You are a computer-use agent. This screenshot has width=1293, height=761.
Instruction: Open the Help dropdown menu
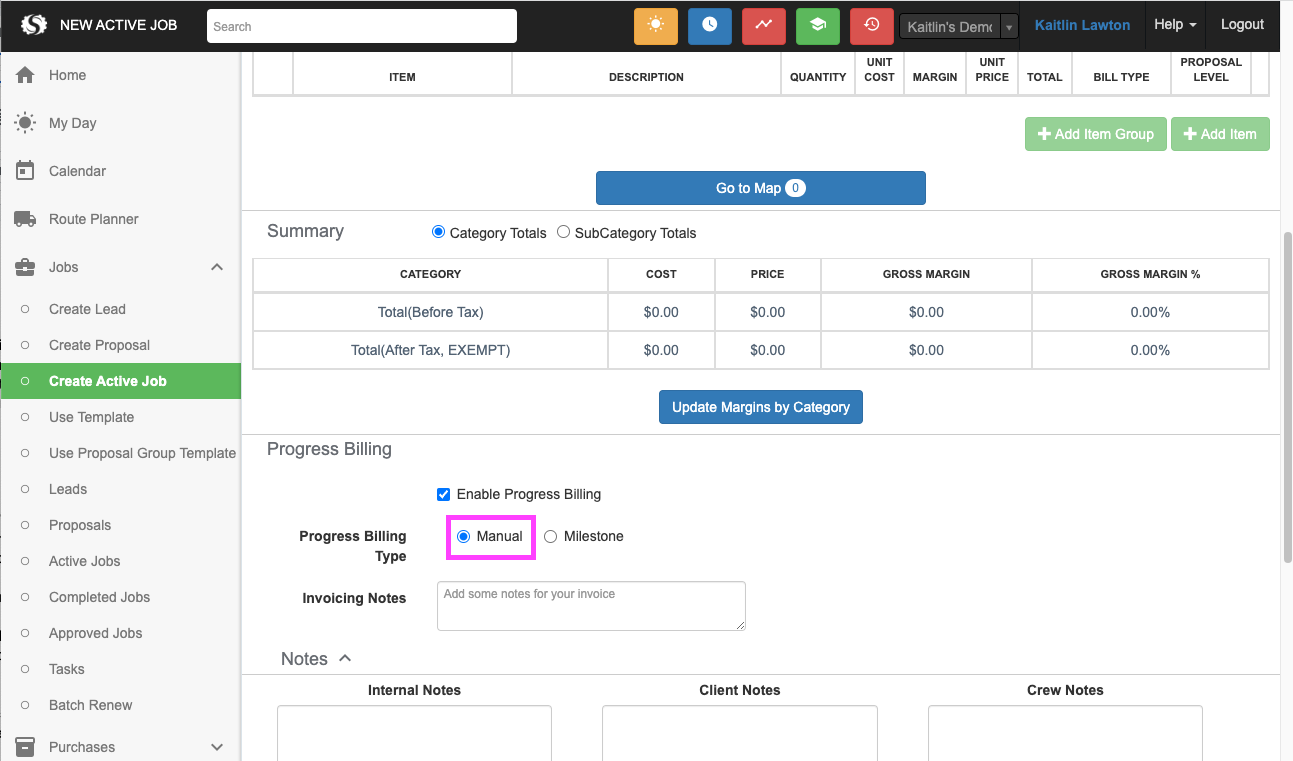[1175, 25]
